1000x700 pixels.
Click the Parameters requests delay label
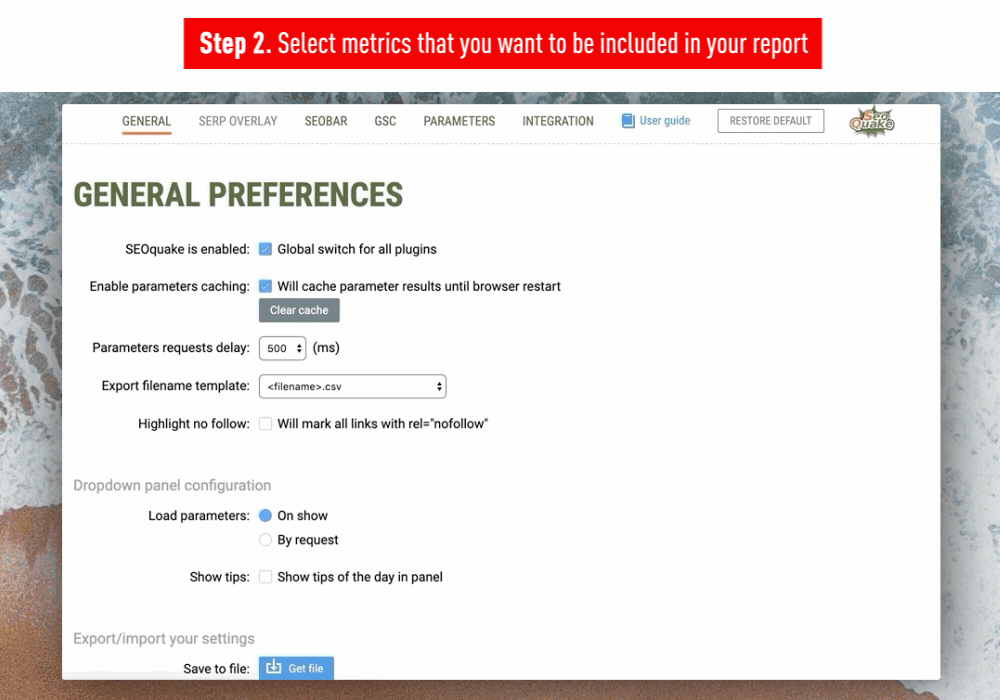171,348
